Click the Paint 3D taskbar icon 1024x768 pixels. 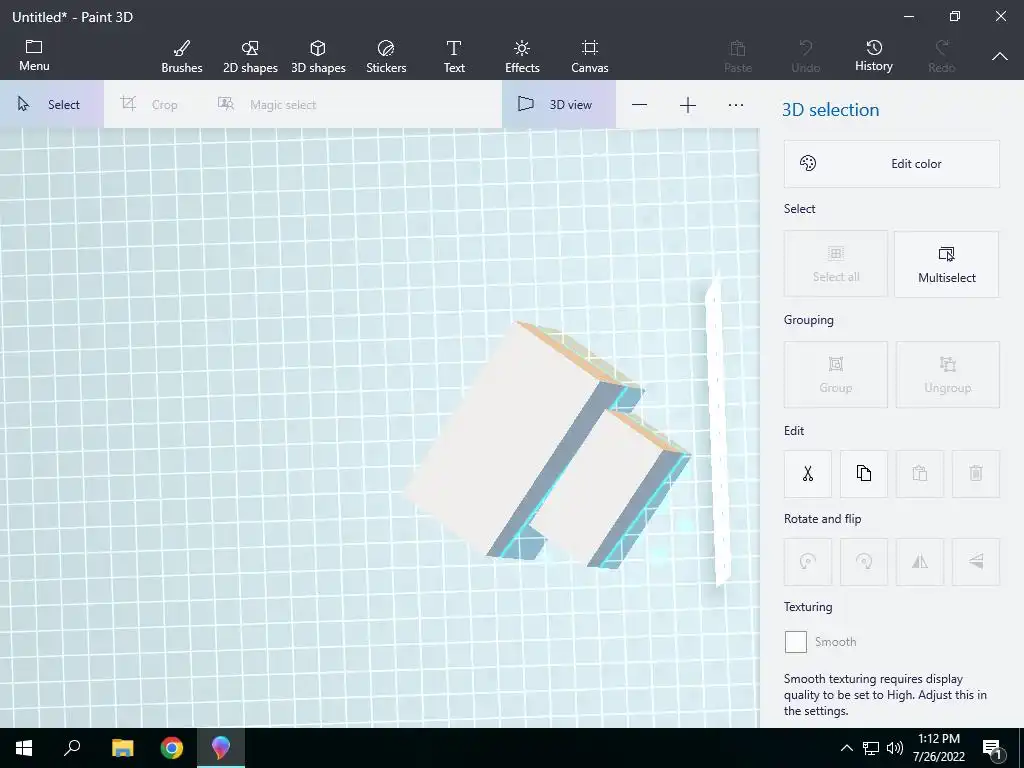[x=221, y=748]
